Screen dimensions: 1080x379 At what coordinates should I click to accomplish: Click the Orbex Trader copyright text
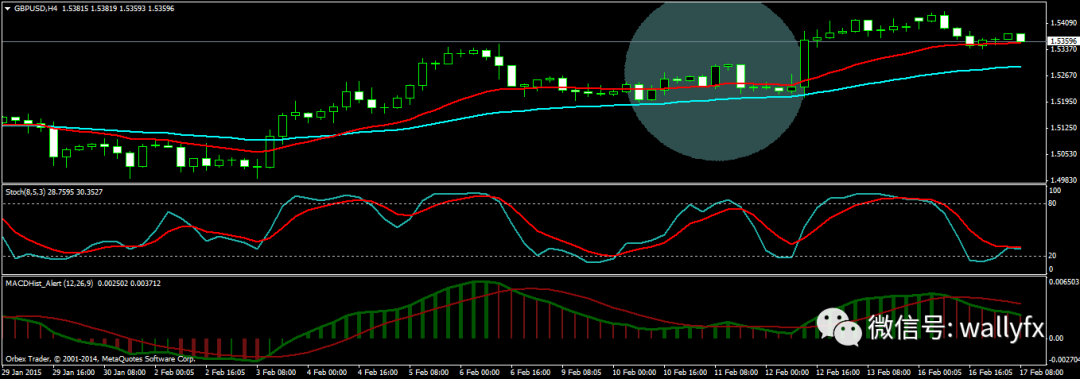click(x=101, y=358)
